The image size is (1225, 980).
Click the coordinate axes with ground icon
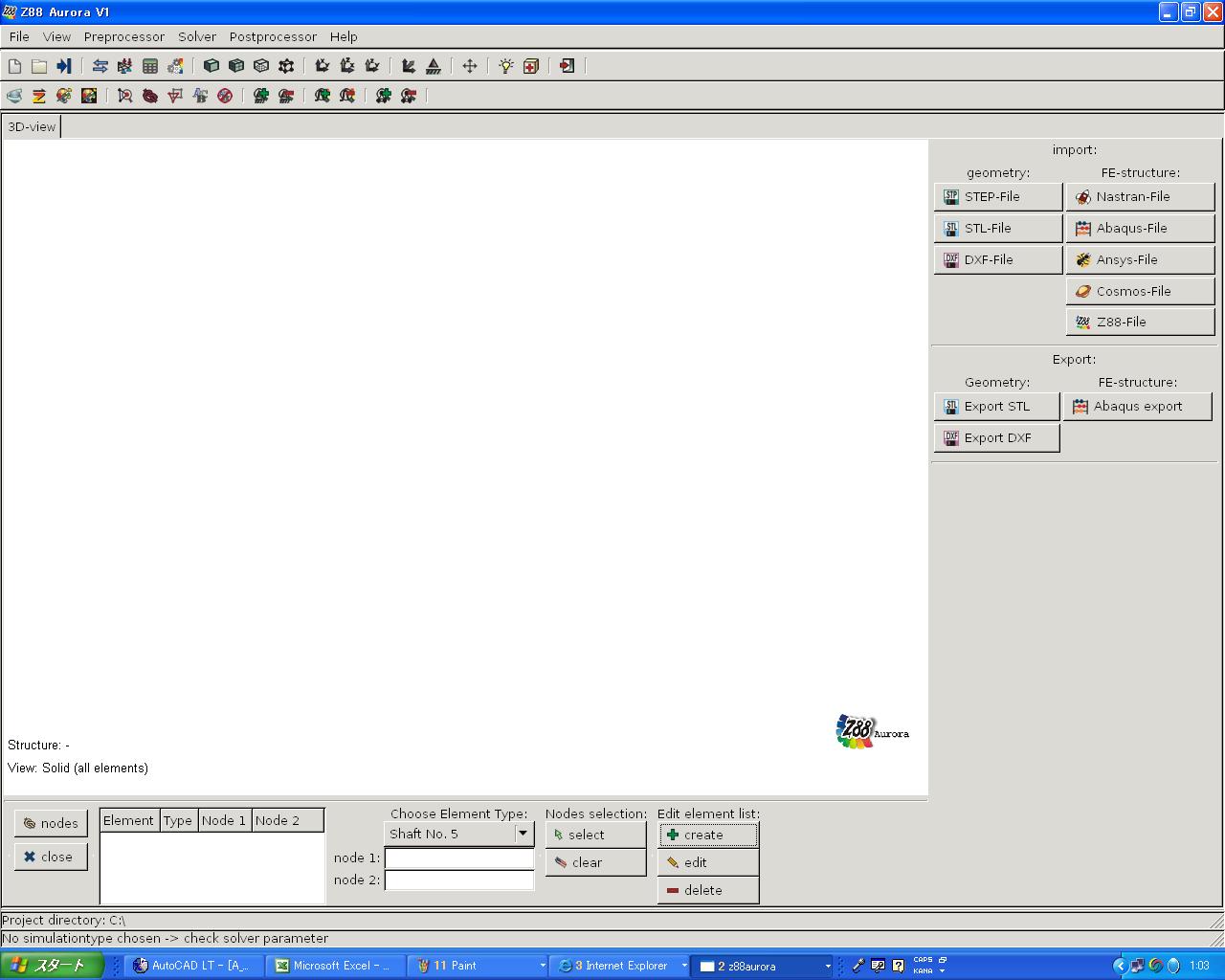(409, 66)
